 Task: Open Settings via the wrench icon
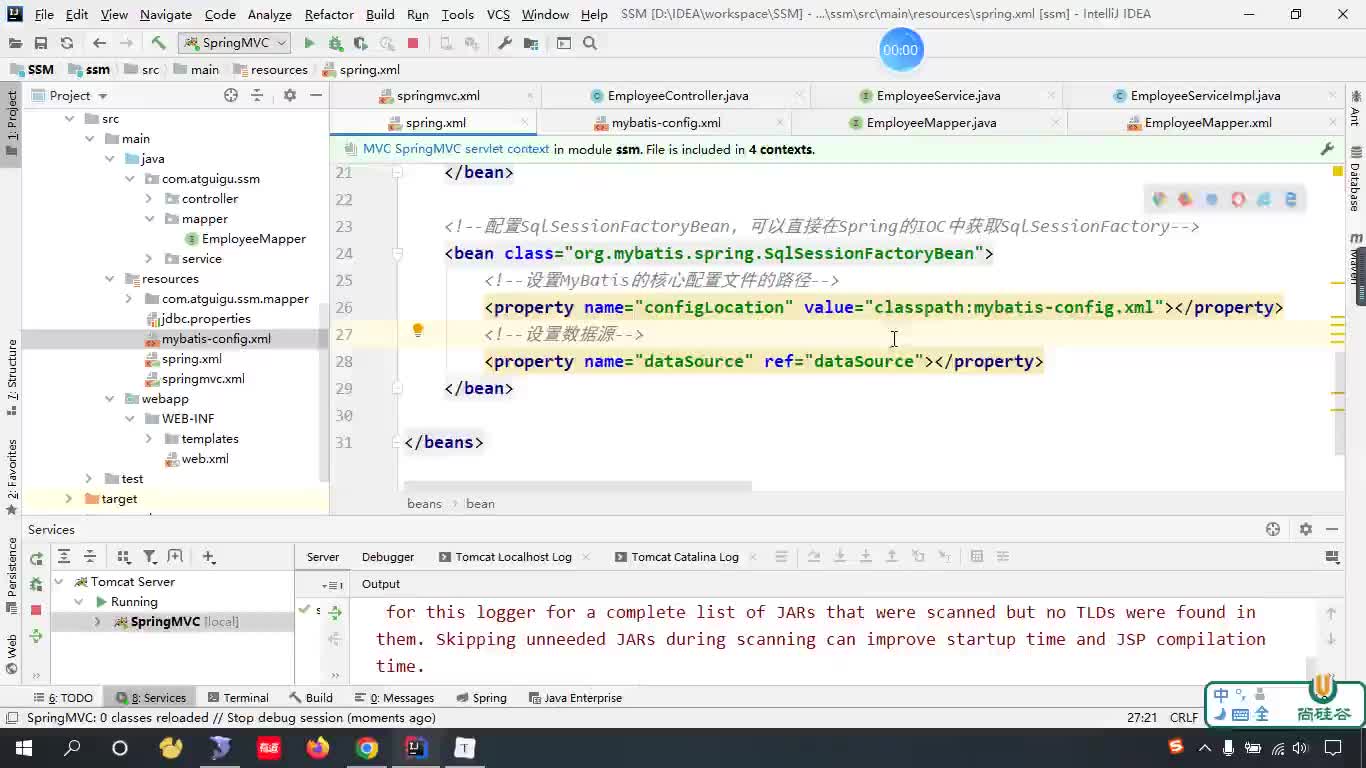click(505, 43)
